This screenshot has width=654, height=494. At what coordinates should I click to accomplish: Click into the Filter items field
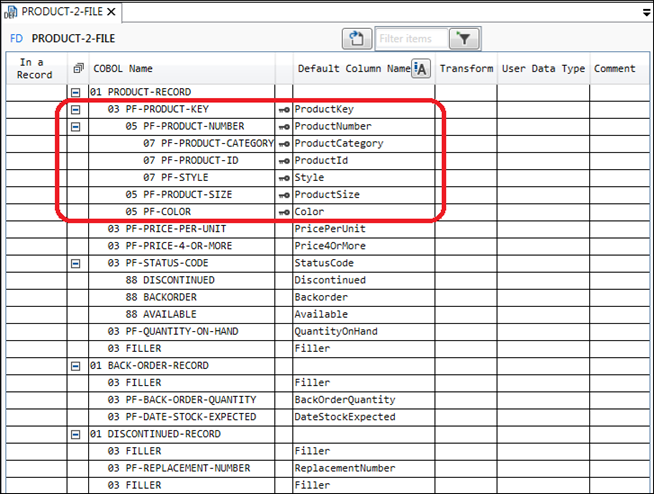(410, 39)
